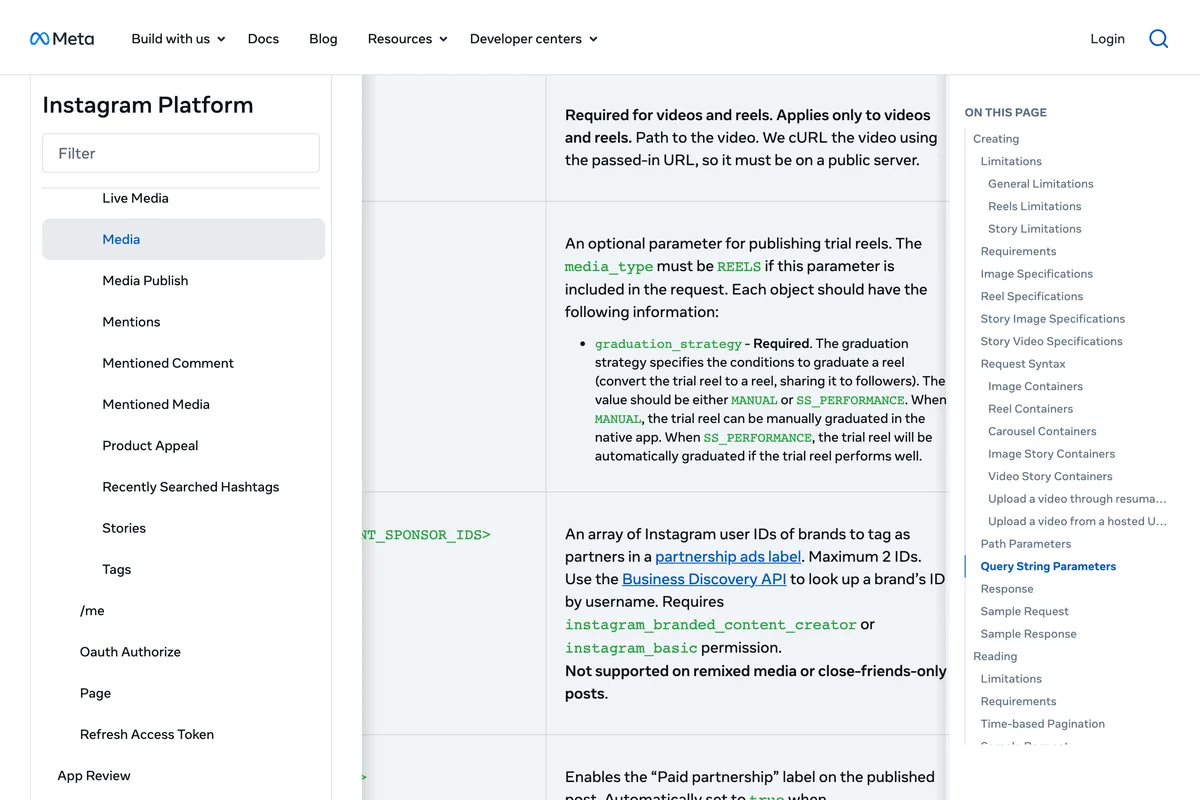Click the Instagram Platform heading

point(148,105)
